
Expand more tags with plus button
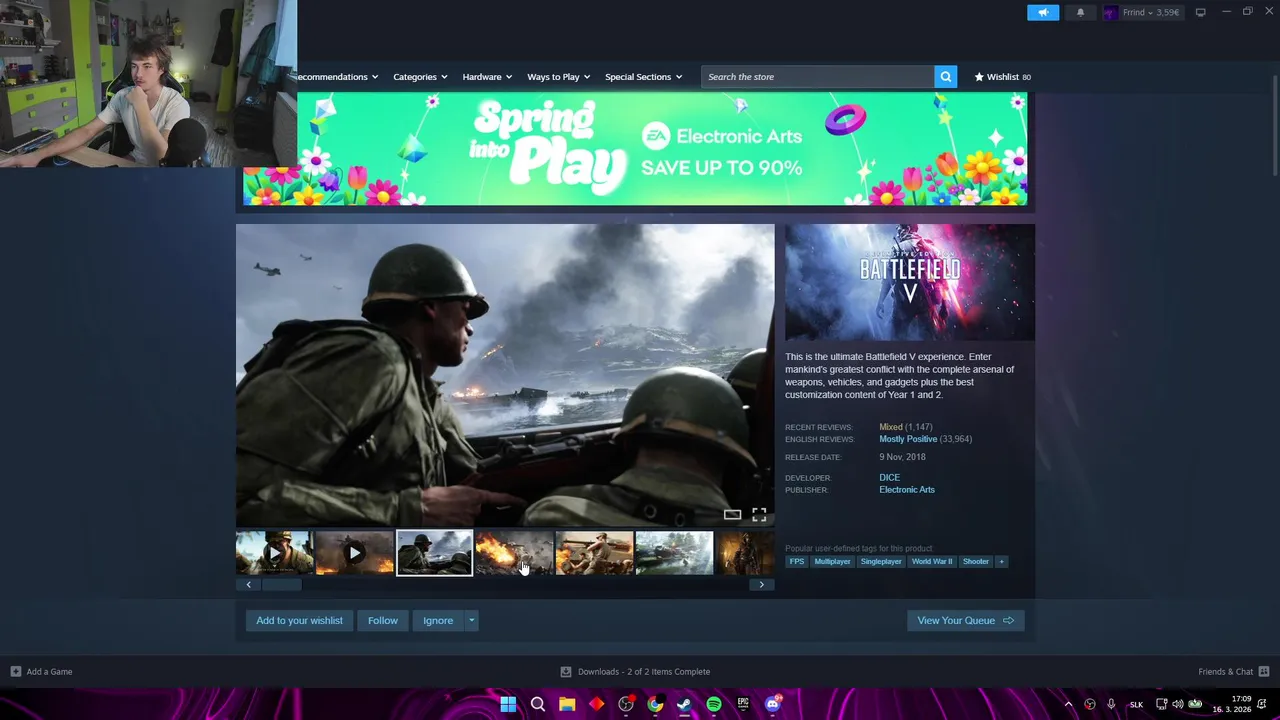coord(1001,562)
